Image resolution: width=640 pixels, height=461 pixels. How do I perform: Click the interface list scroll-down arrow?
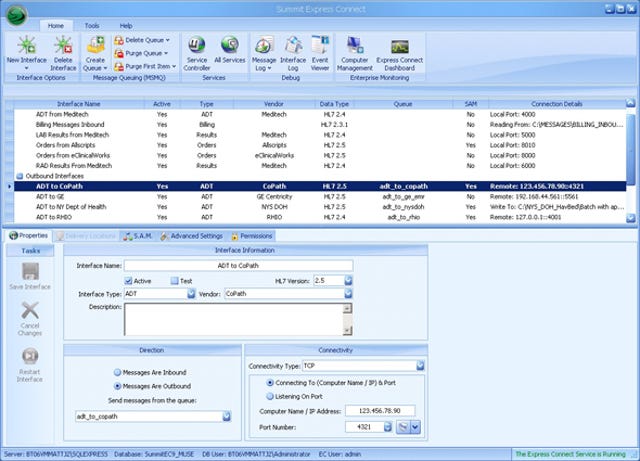point(631,218)
